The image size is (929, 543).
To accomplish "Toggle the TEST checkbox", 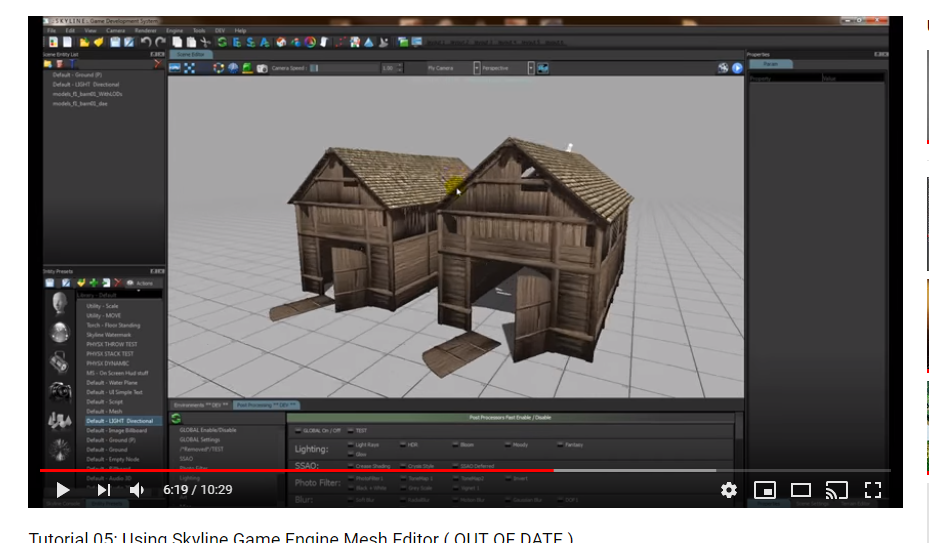I will click(x=350, y=431).
